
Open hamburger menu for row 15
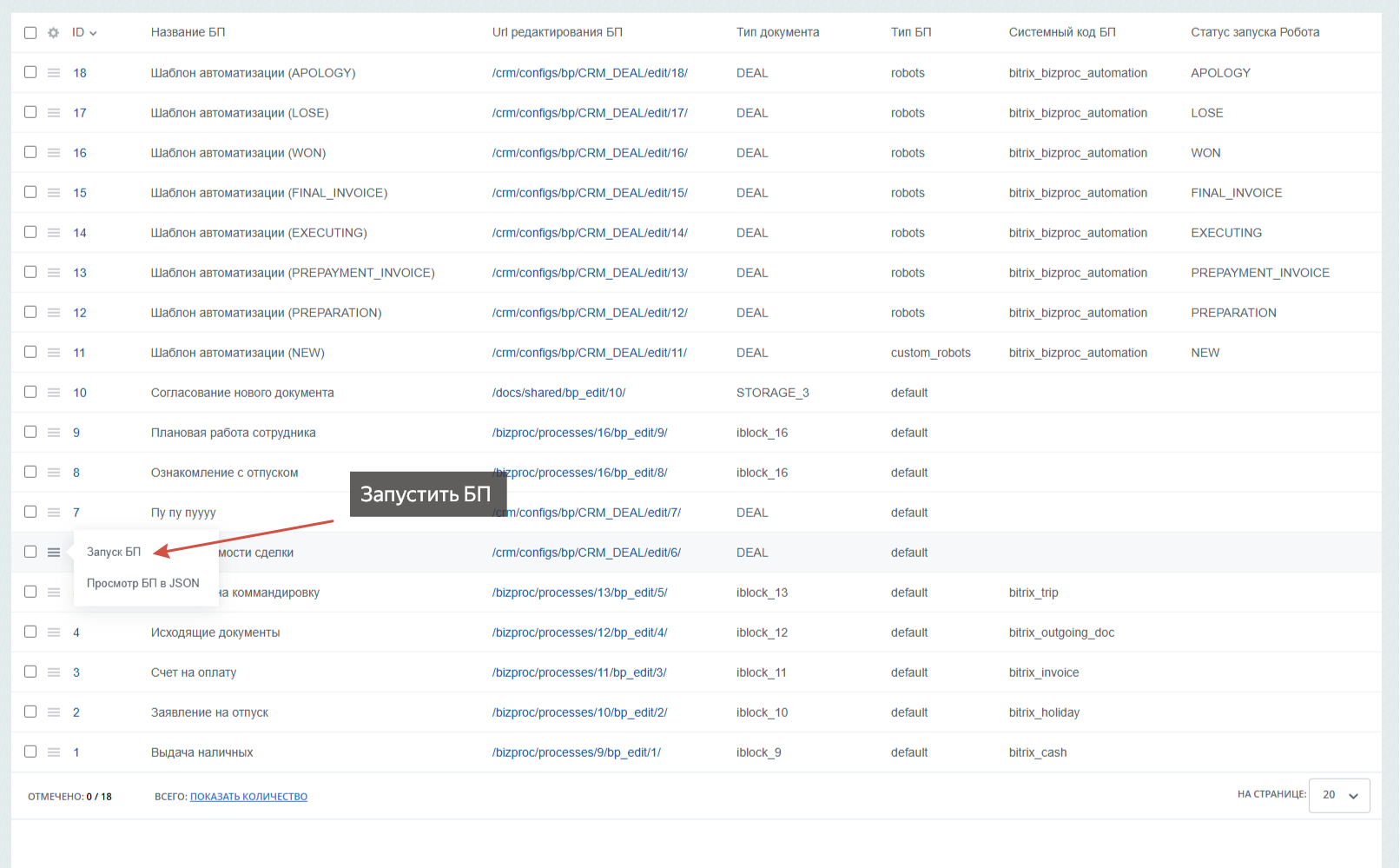(x=54, y=193)
